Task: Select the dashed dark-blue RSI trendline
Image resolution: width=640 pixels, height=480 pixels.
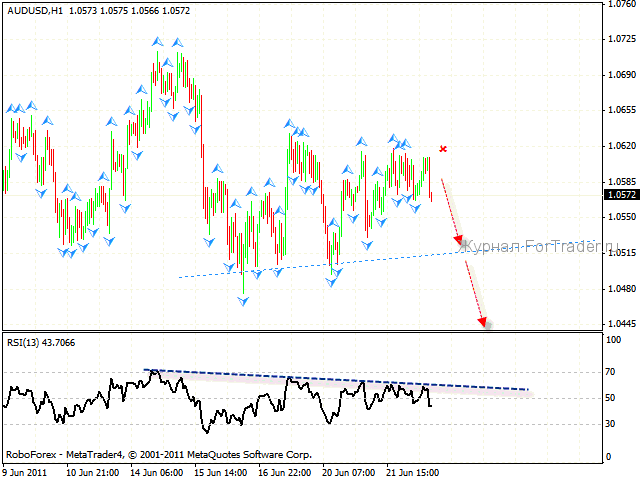Action: (336, 380)
